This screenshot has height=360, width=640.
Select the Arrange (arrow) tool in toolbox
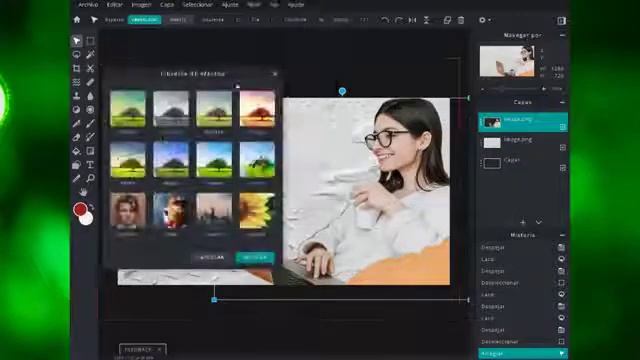pyautogui.click(x=76, y=41)
